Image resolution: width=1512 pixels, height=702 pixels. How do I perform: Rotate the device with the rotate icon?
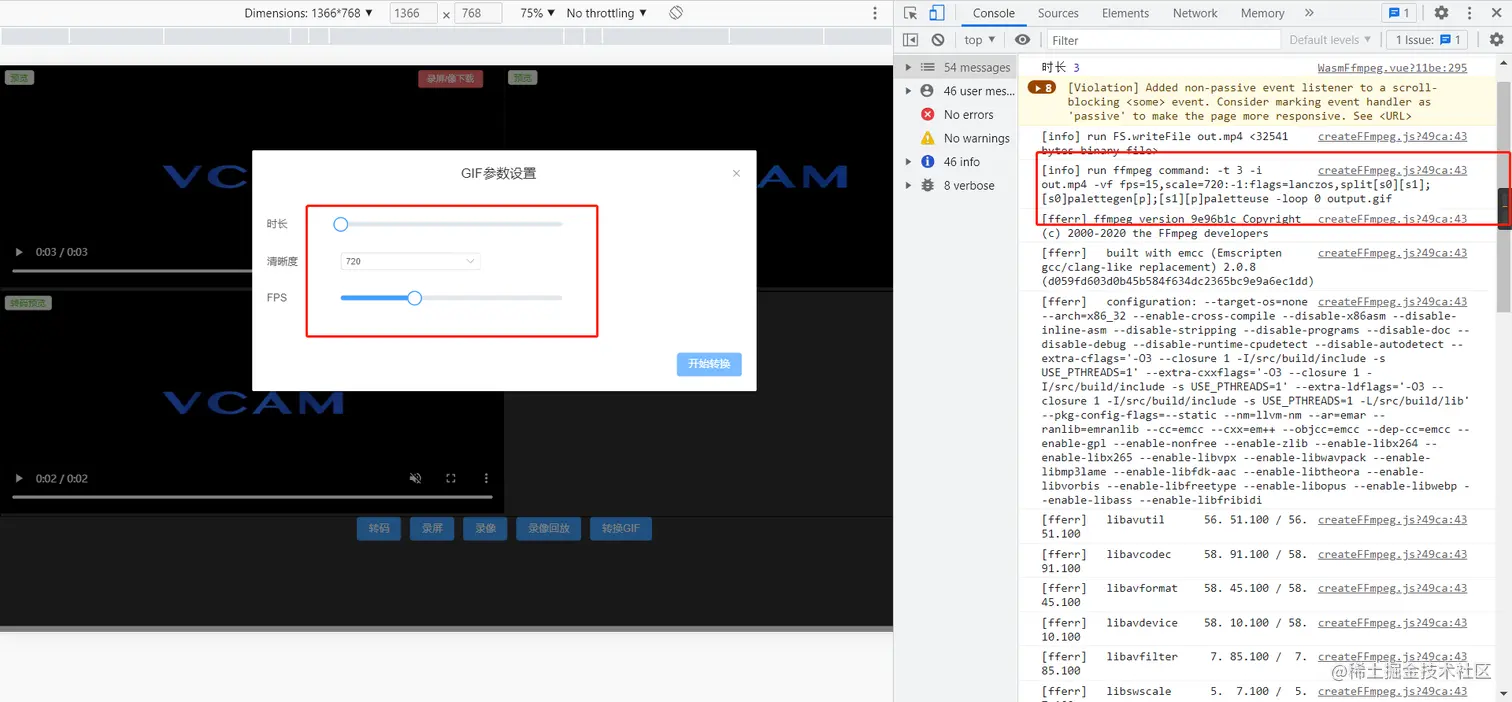pyautogui.click(x=676, y=13)
